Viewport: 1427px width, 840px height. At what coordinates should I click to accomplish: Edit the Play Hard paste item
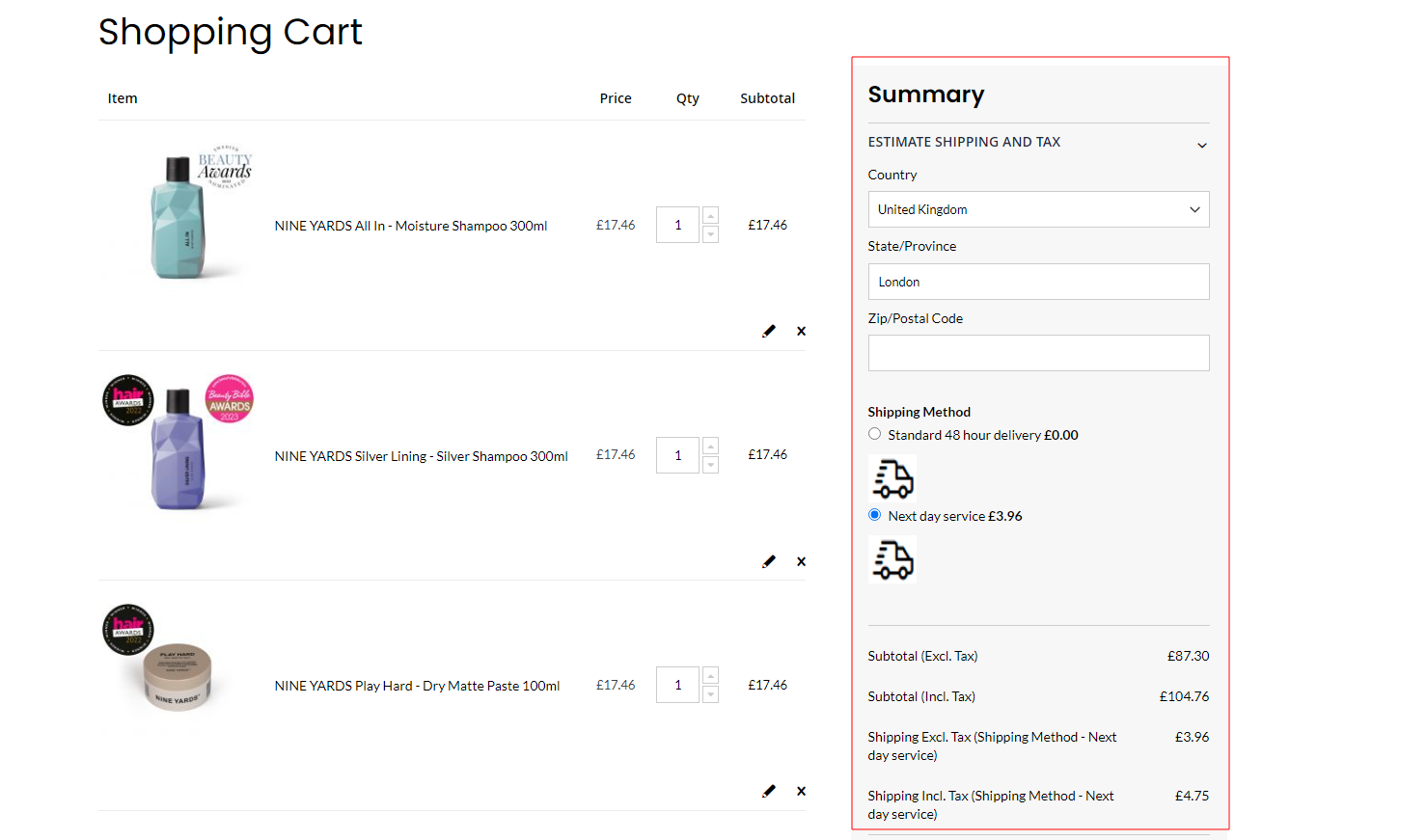[x=768, y=790]
